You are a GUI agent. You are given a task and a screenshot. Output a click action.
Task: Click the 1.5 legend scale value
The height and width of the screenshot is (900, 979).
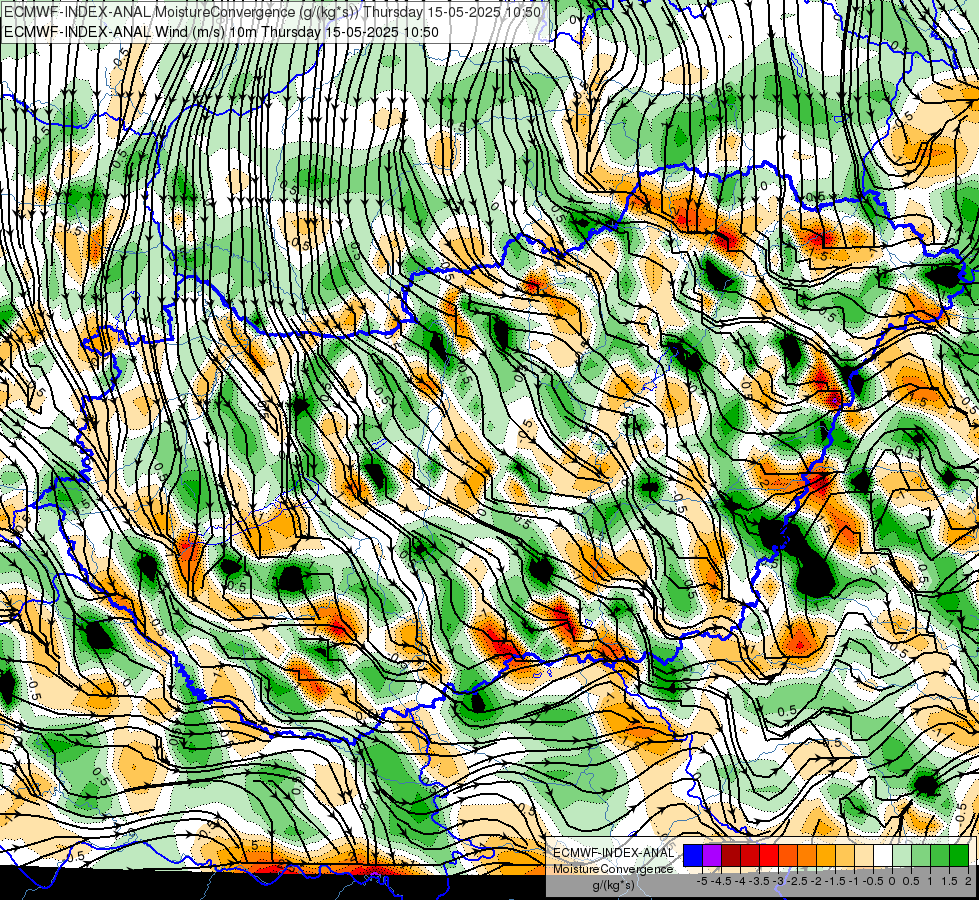[950, 881]
